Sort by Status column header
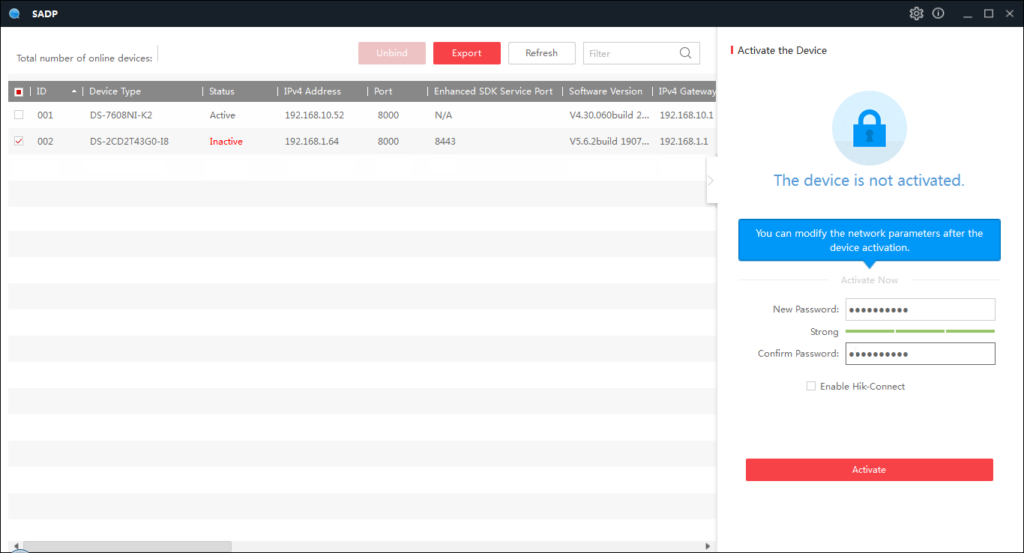The height and width of the screenshot is (553, 1024). (x=222, y=91)
